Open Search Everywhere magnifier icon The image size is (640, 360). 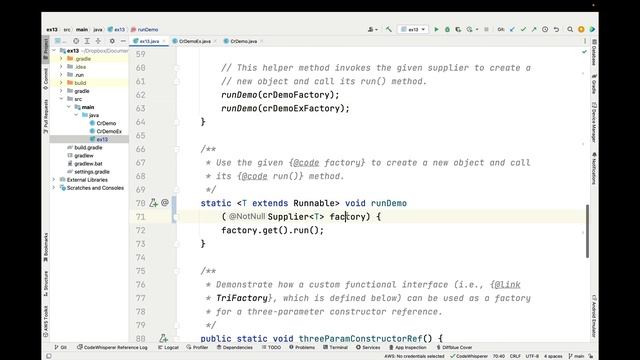tap(570, 29)
